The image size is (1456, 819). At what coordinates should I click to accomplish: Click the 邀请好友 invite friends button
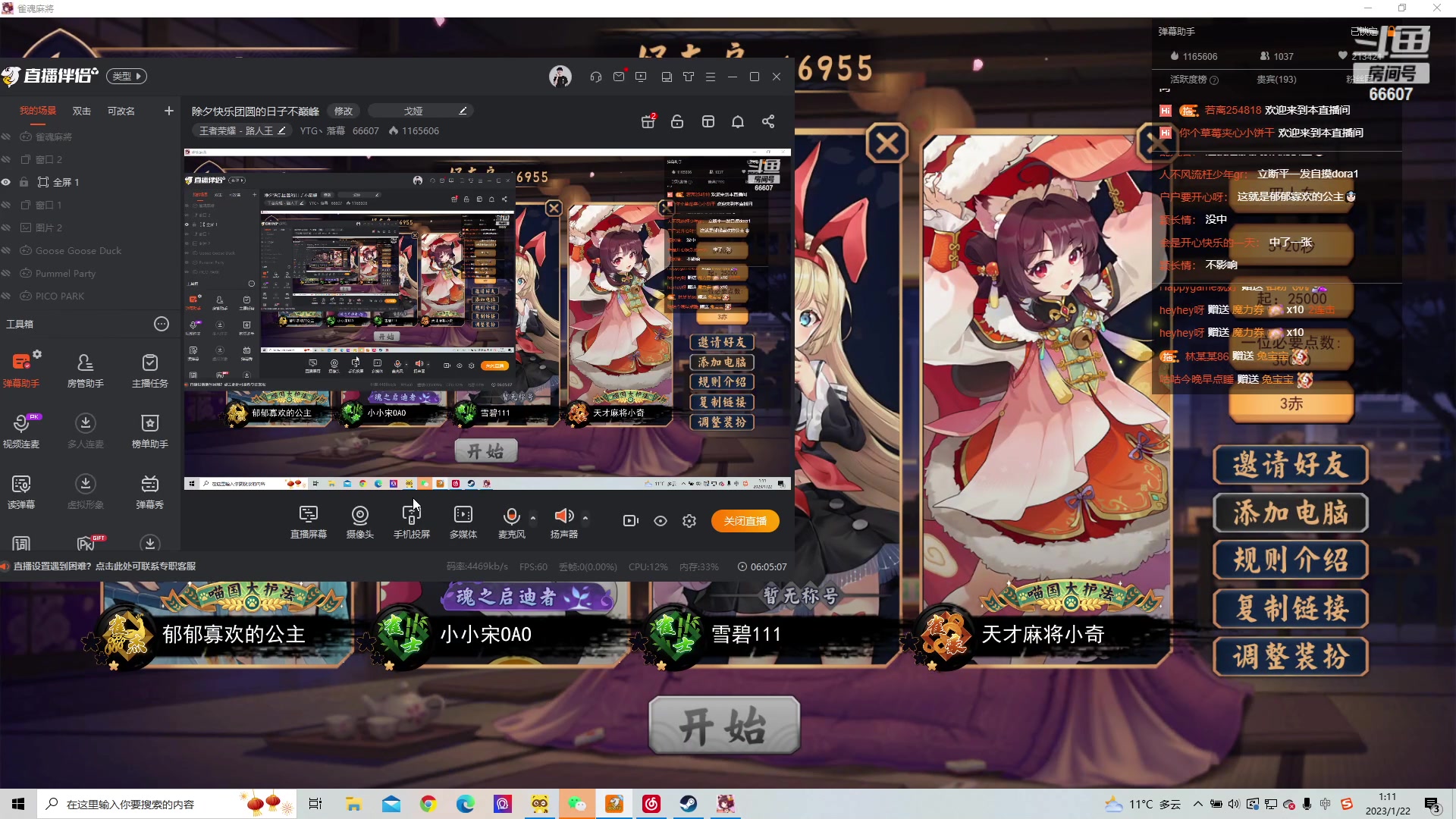click(1291, 465)
